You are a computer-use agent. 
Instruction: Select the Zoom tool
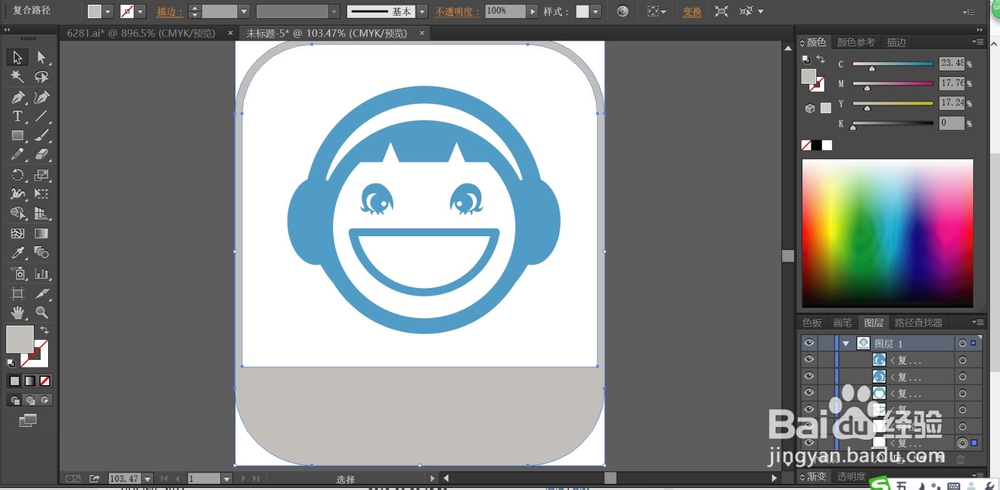tap(41, 313)
